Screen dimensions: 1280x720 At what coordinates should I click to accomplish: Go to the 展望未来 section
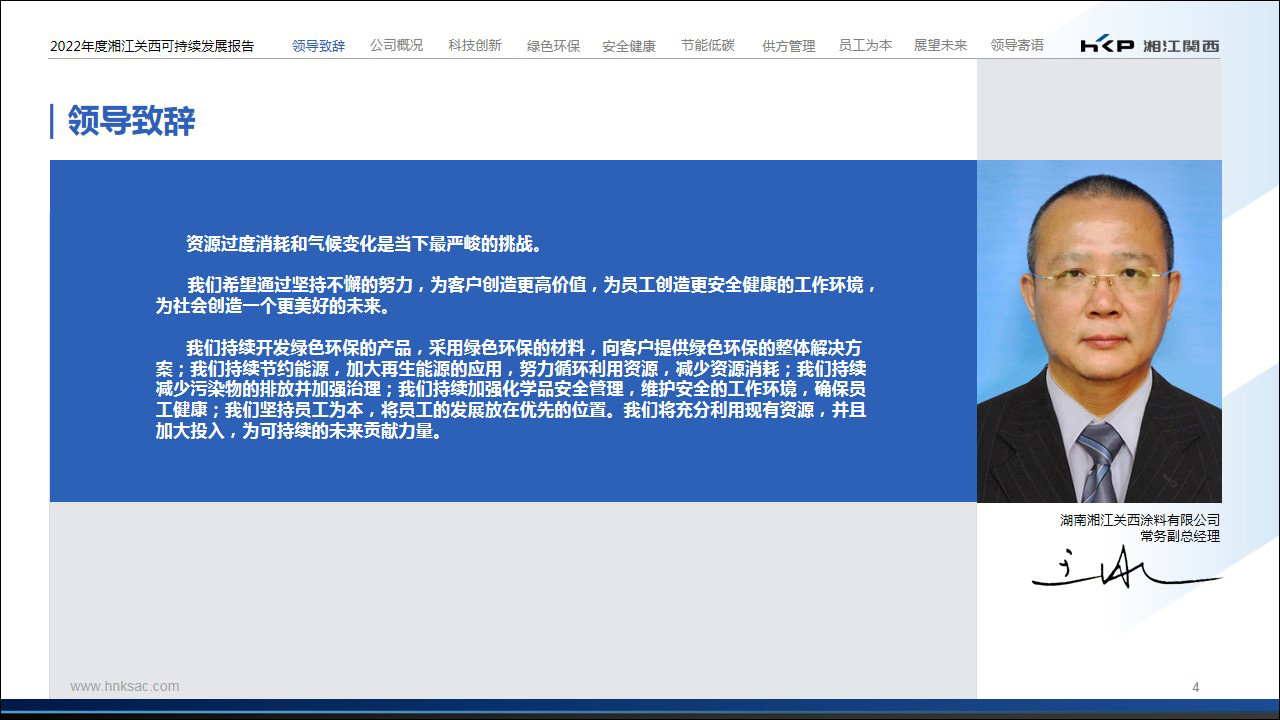pyautogui.click(x=940, y=46)
